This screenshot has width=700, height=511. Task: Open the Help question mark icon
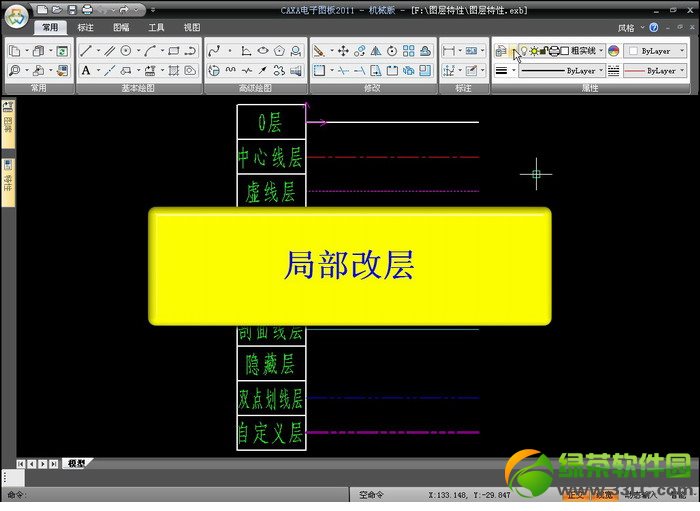pos(654,28)
